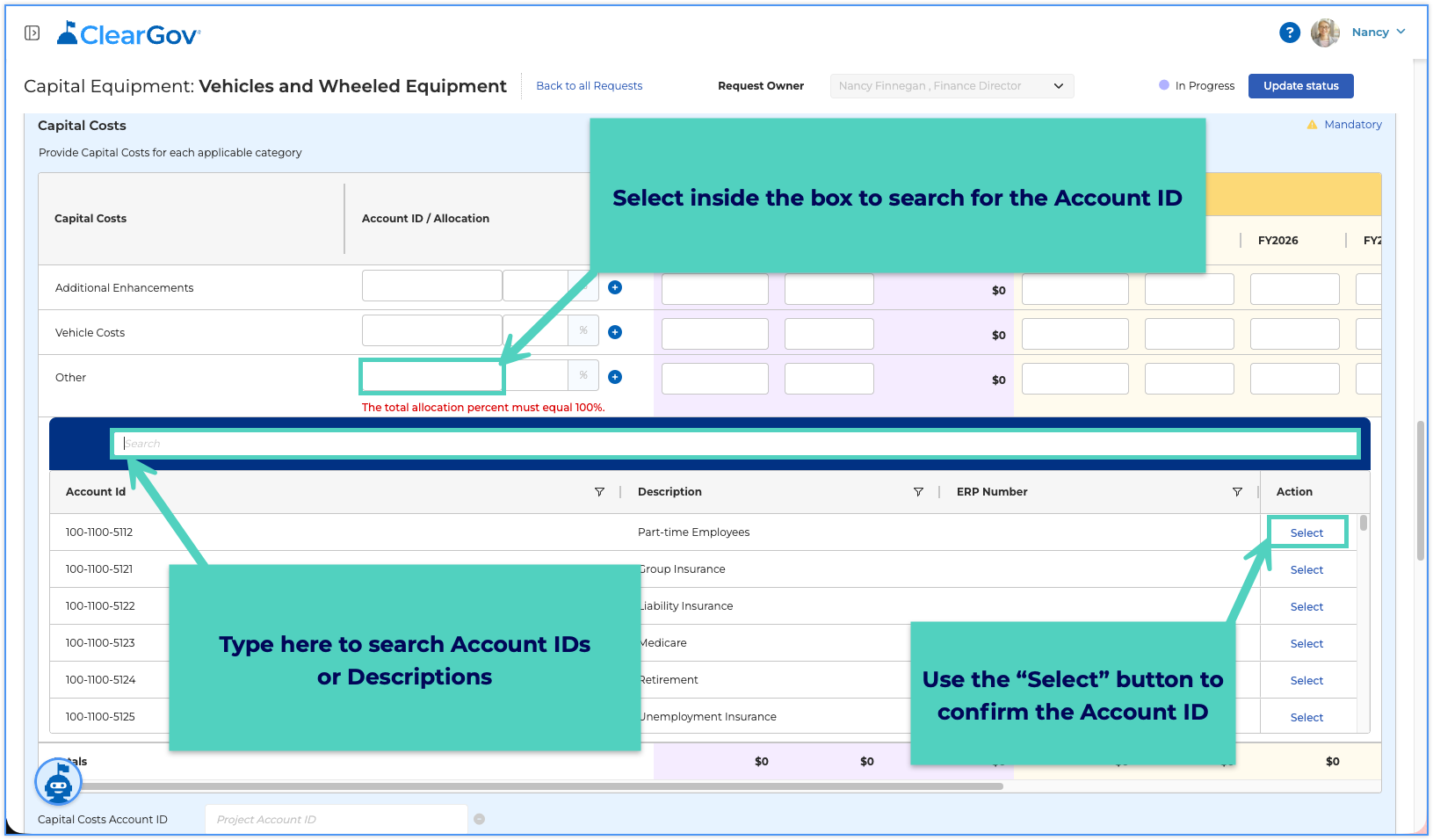Click the Description column header

(x=669, y=492)
